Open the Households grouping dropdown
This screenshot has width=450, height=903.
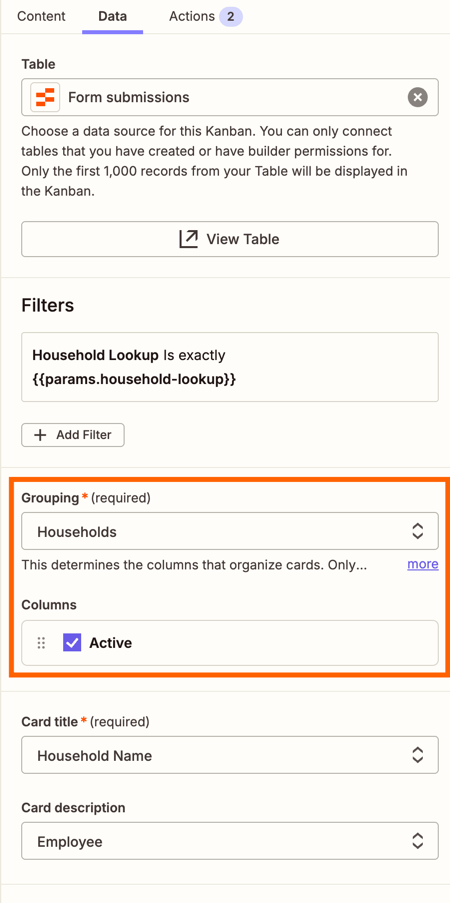tap(230, 532)
